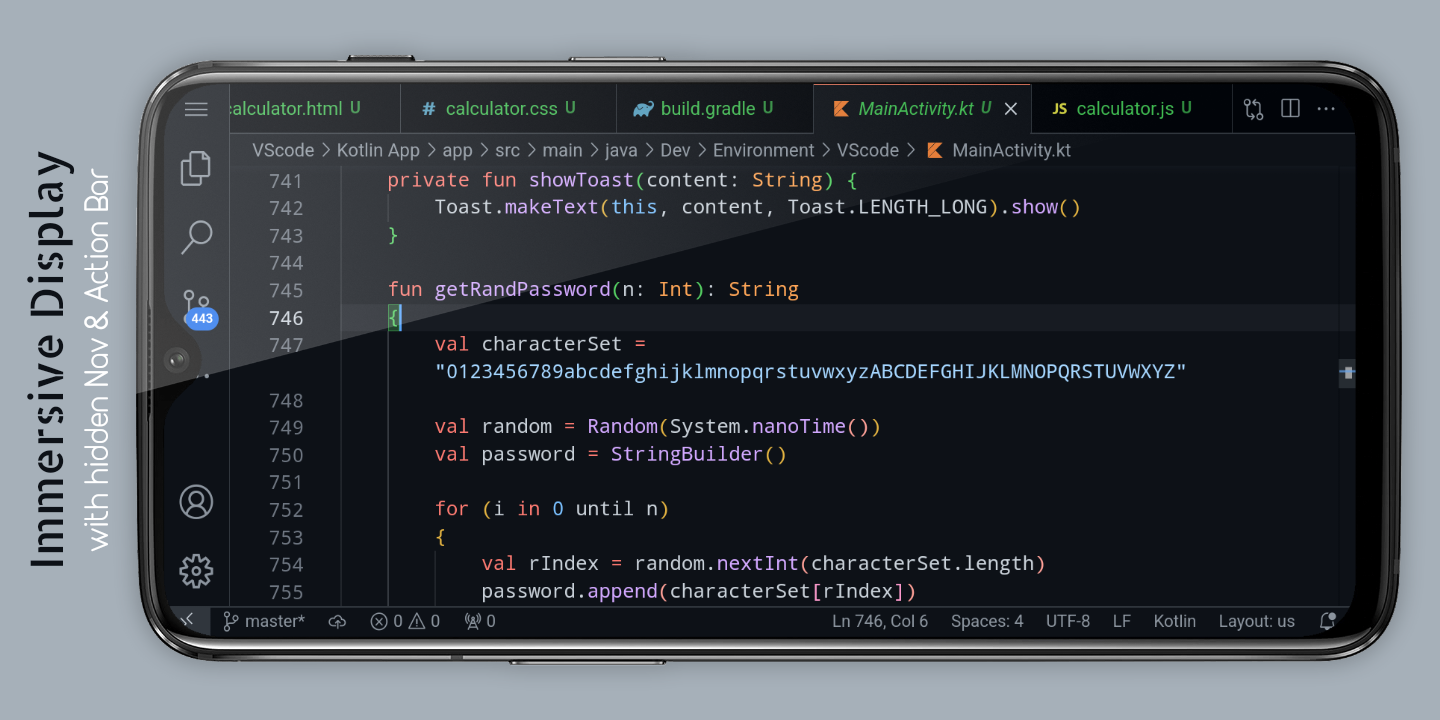Open the More Actions ellipsis menu
Viewport: 1440px width, 720px height.
(x=1326, y=108)
